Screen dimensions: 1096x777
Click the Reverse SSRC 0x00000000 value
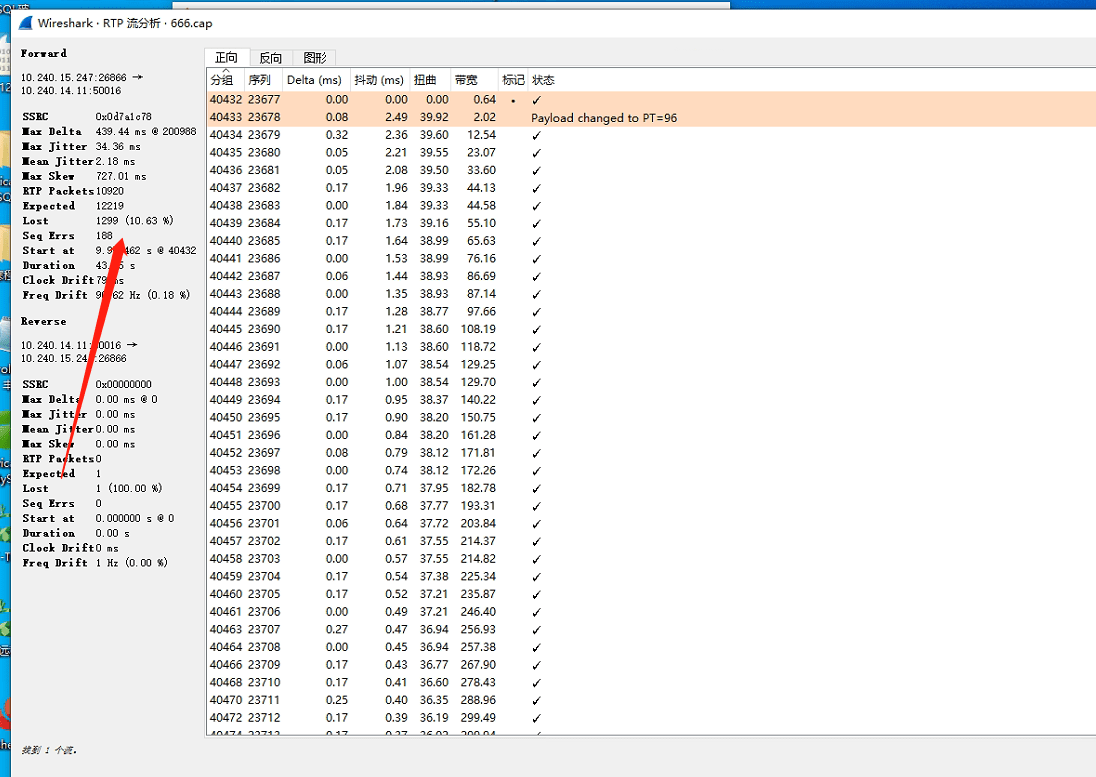123,384
